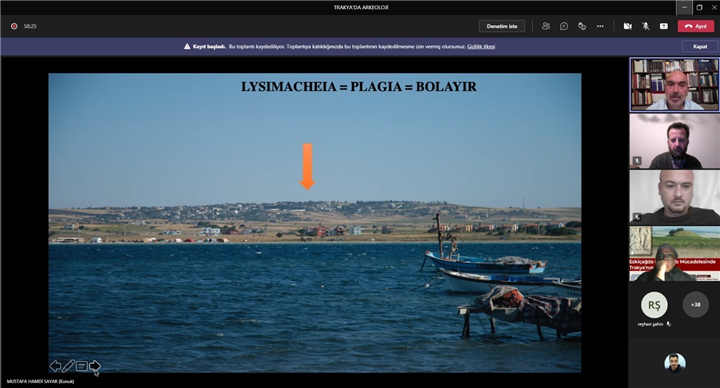Open the more actions ellipsis menu
The width and height of the screenshot is (720, 388).
600,26
